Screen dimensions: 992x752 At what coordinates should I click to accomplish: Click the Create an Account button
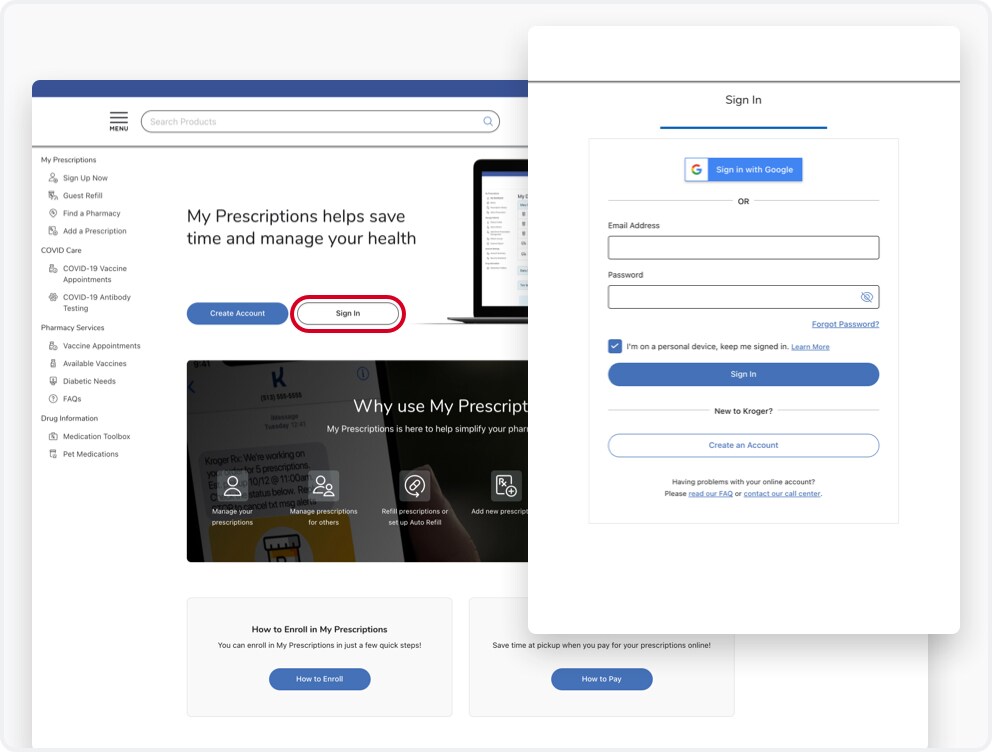743,445
